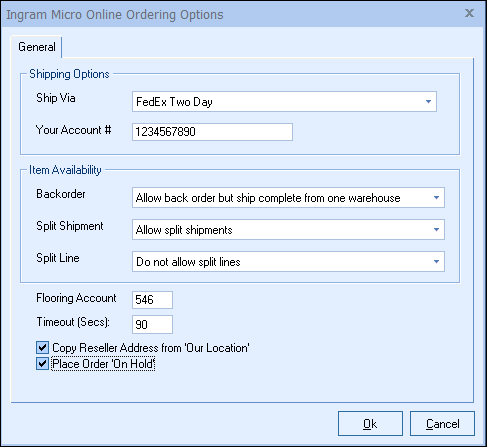Expand the Split Shipment dropdown arrow
The image size is (487, 447).
tap(436, 230)
